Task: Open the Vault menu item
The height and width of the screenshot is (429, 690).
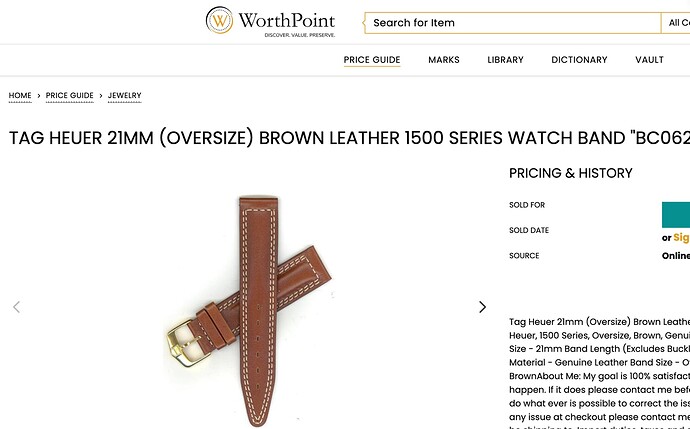Action: point(649,60)
